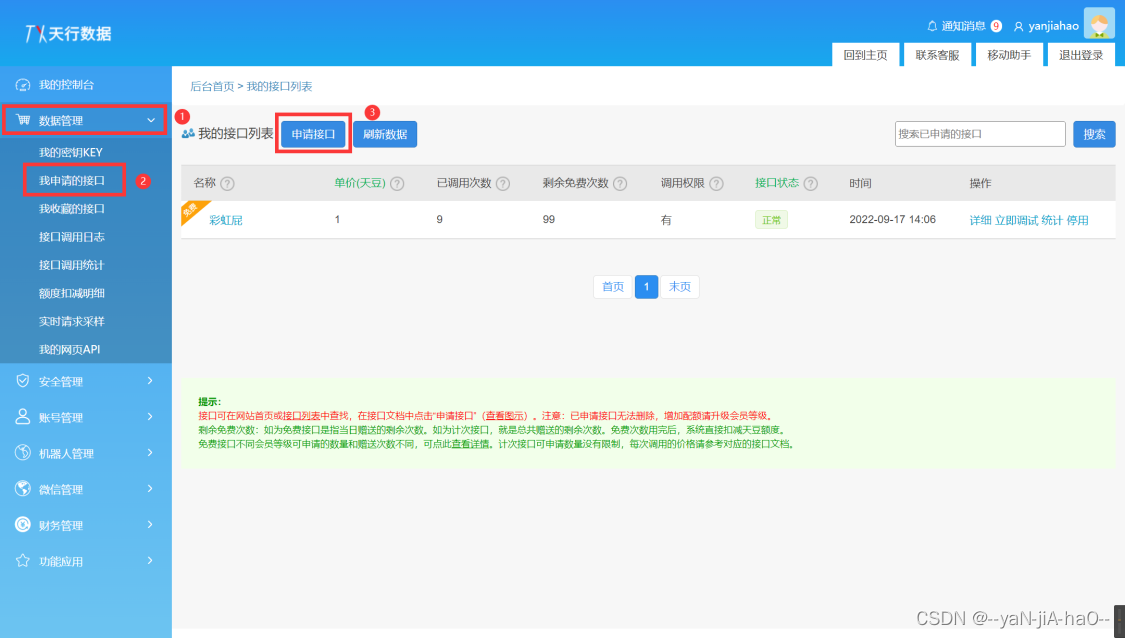Expand 财务管理 section arrow

pyautogui.click(x=150, y=525)
